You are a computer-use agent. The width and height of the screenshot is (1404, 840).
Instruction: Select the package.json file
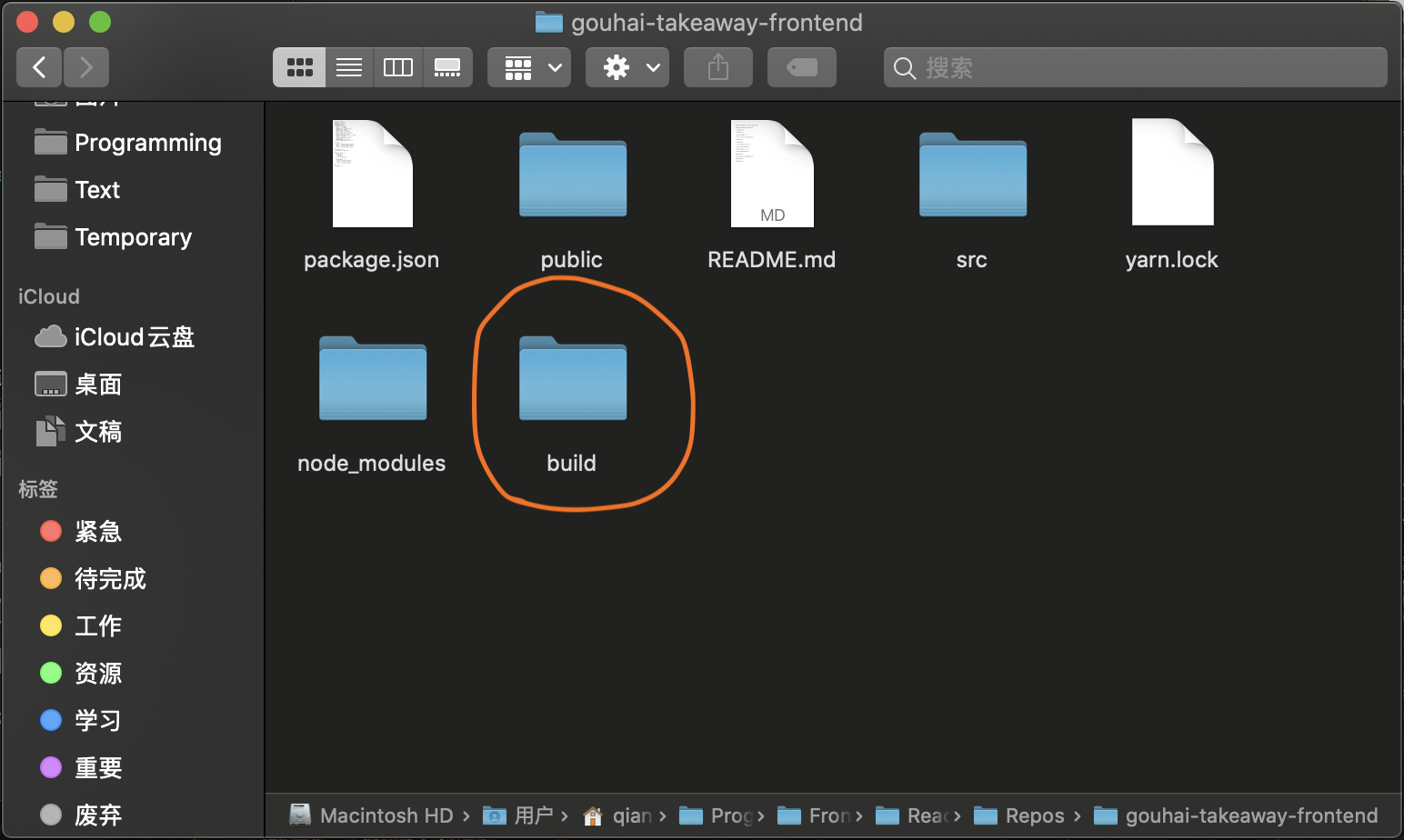pos(372,174)
